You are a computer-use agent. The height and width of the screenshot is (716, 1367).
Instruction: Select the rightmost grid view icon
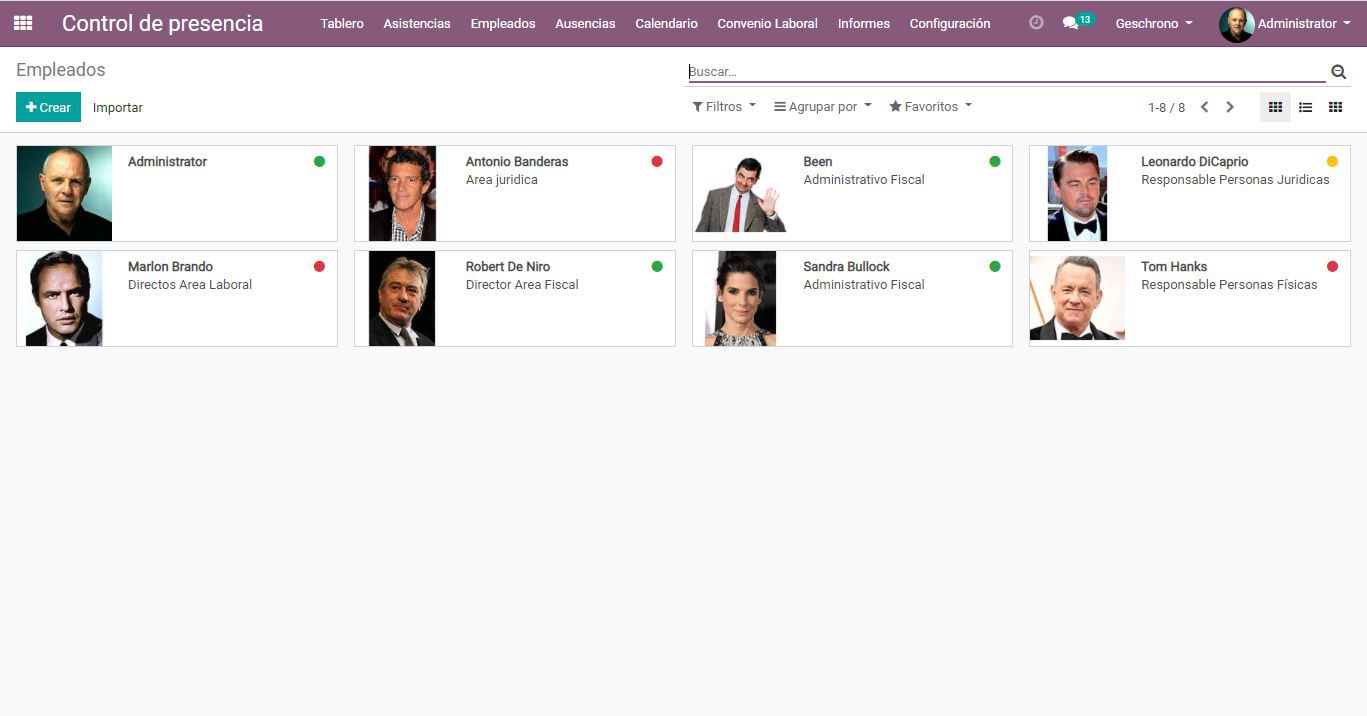pyautogui.click(x=1335, y=107)
